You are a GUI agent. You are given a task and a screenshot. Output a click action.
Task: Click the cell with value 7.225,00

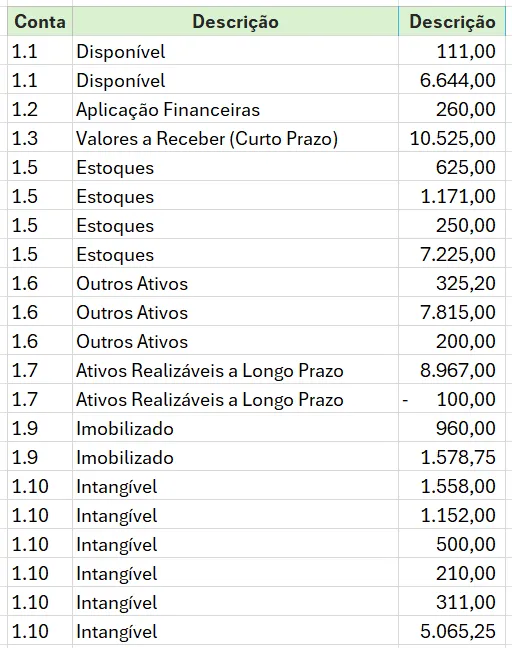[452, 253]
